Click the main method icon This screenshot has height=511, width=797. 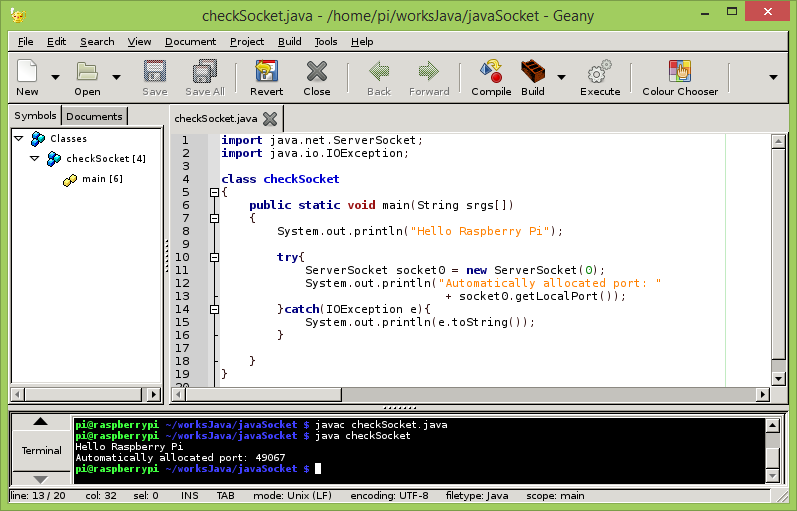pyautogui.click(x=70, y=180)
